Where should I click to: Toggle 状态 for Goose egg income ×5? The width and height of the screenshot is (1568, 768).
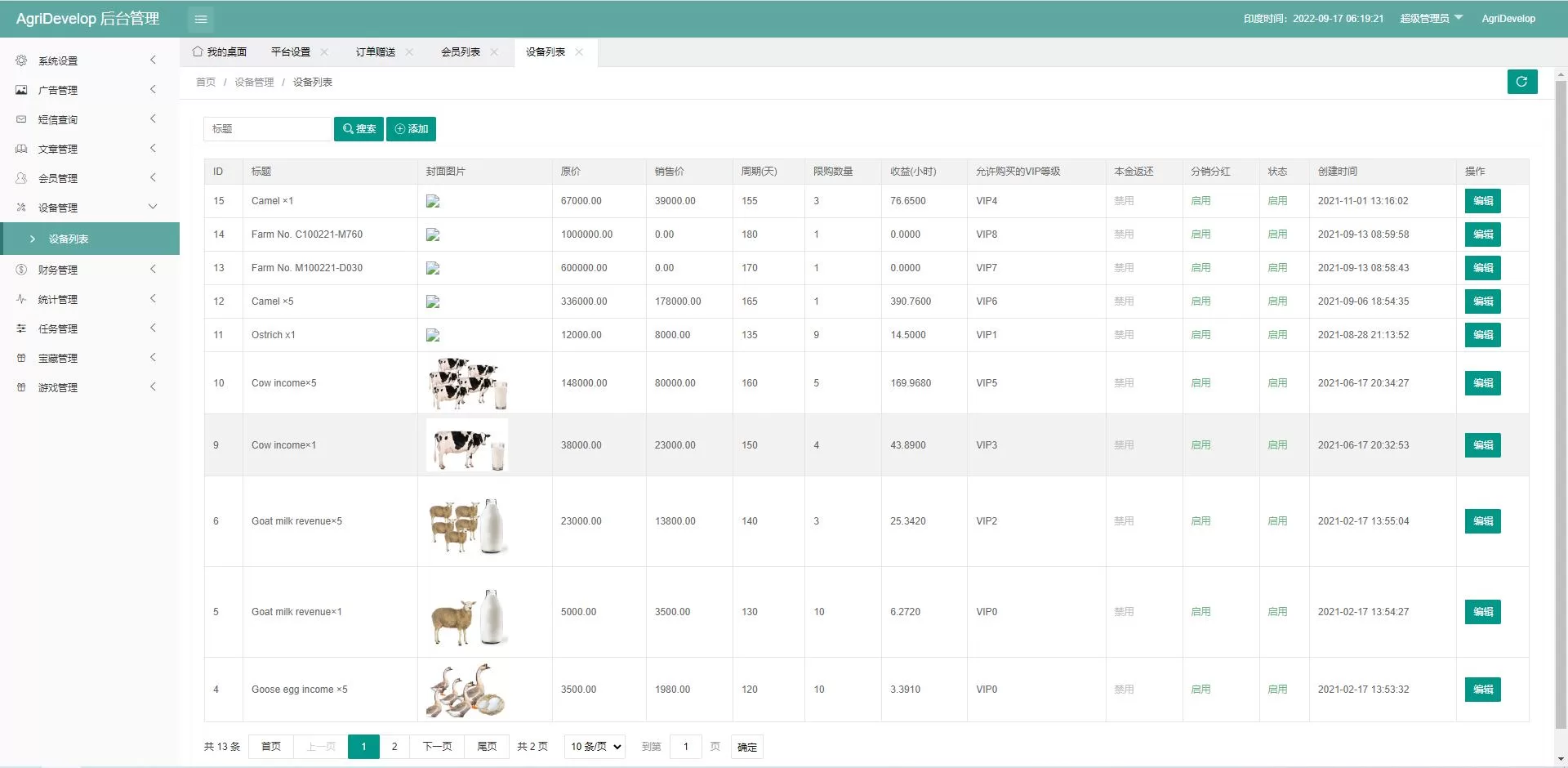click(x=1276, y=690)
